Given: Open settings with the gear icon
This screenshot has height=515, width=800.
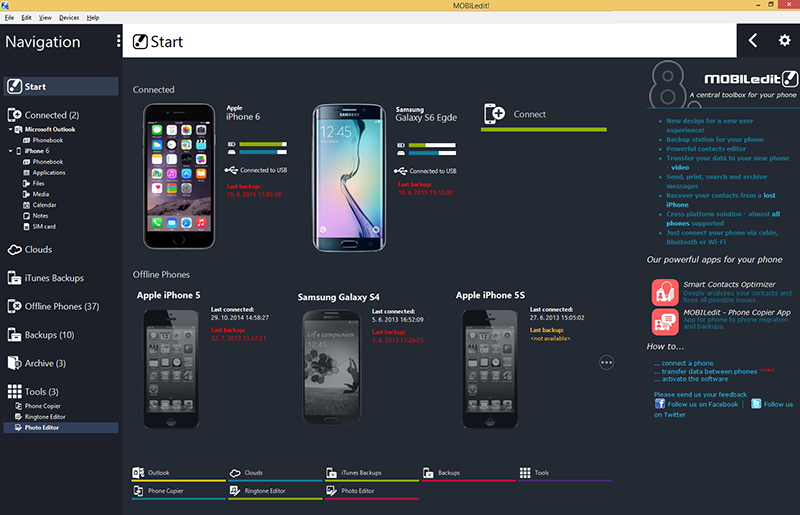Looking at the screenshot, I should (x=785, y=40).
